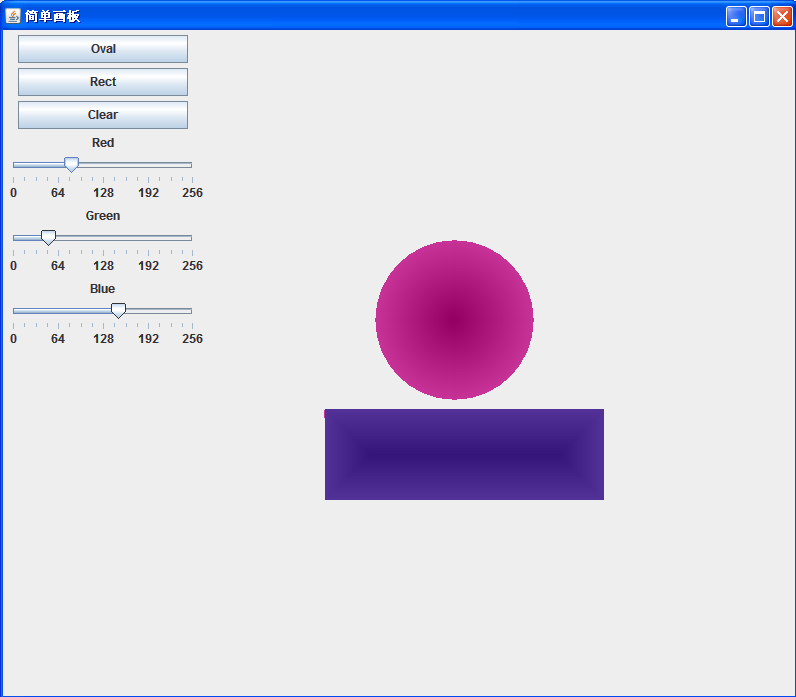Click the magenta circle on the canvas
796x697 pixels.
[x=454, y=320]
